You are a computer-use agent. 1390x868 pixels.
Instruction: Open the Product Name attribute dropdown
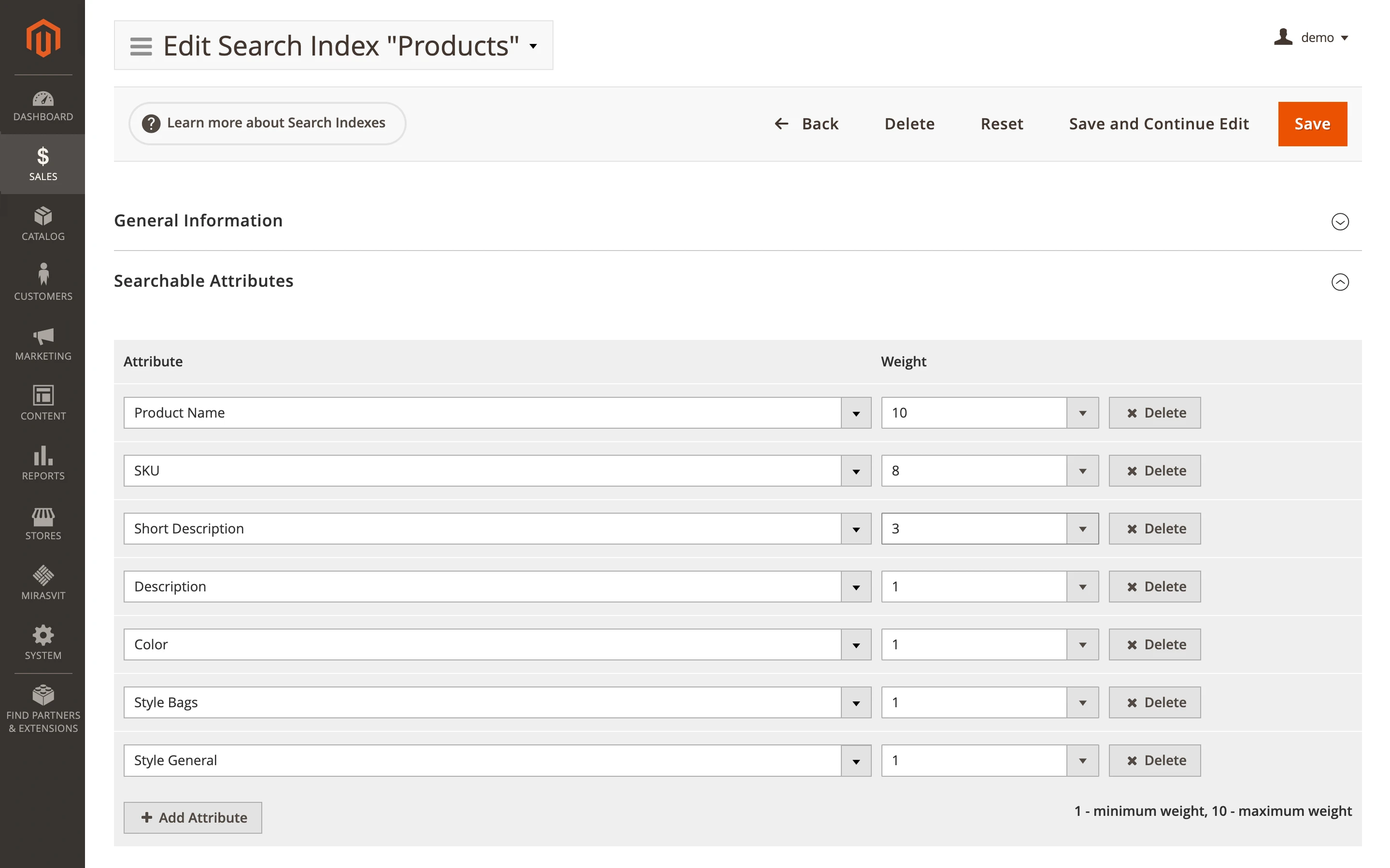[x=856, y=412]
